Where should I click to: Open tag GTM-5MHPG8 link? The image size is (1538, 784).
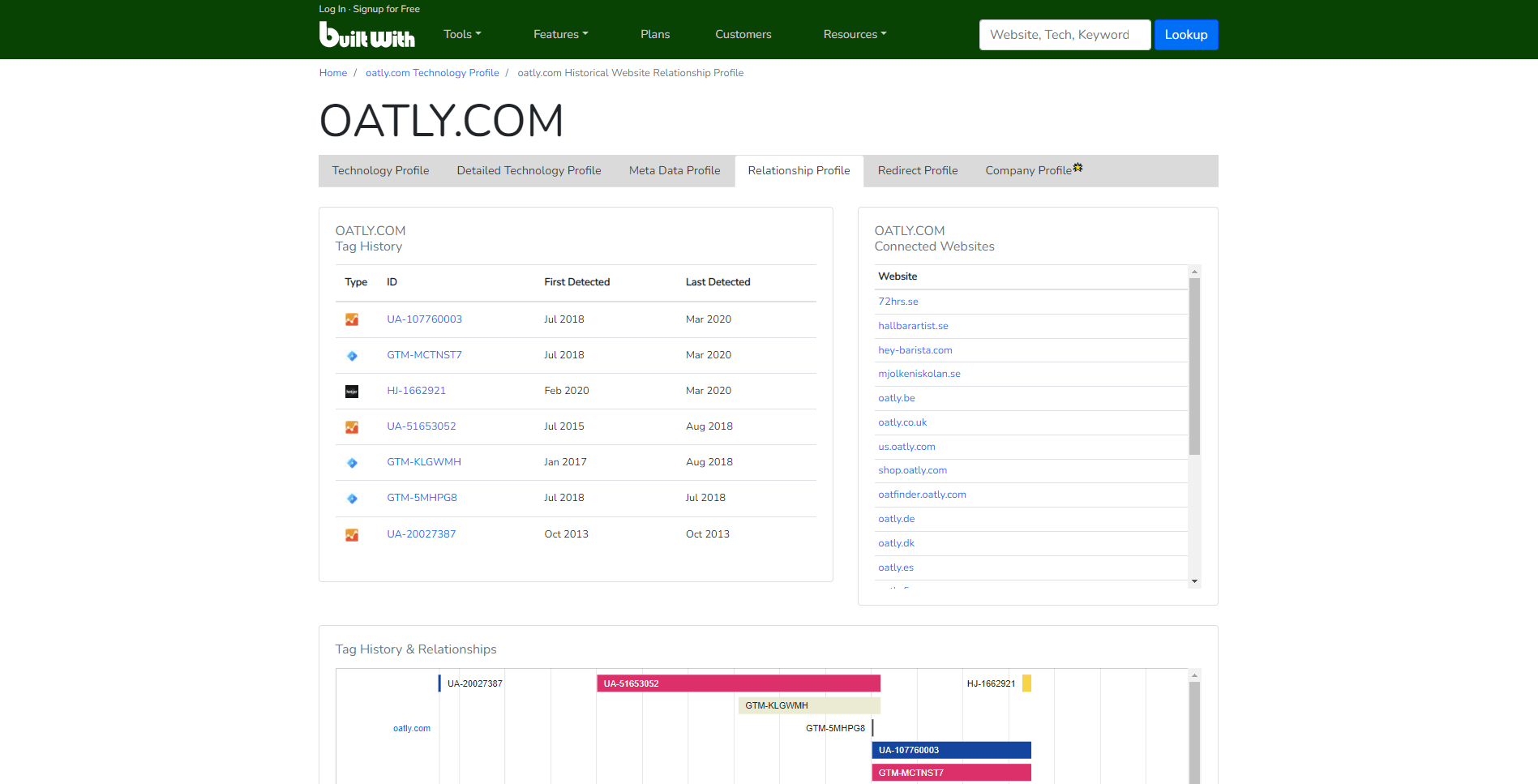click(x=422, y=498)
